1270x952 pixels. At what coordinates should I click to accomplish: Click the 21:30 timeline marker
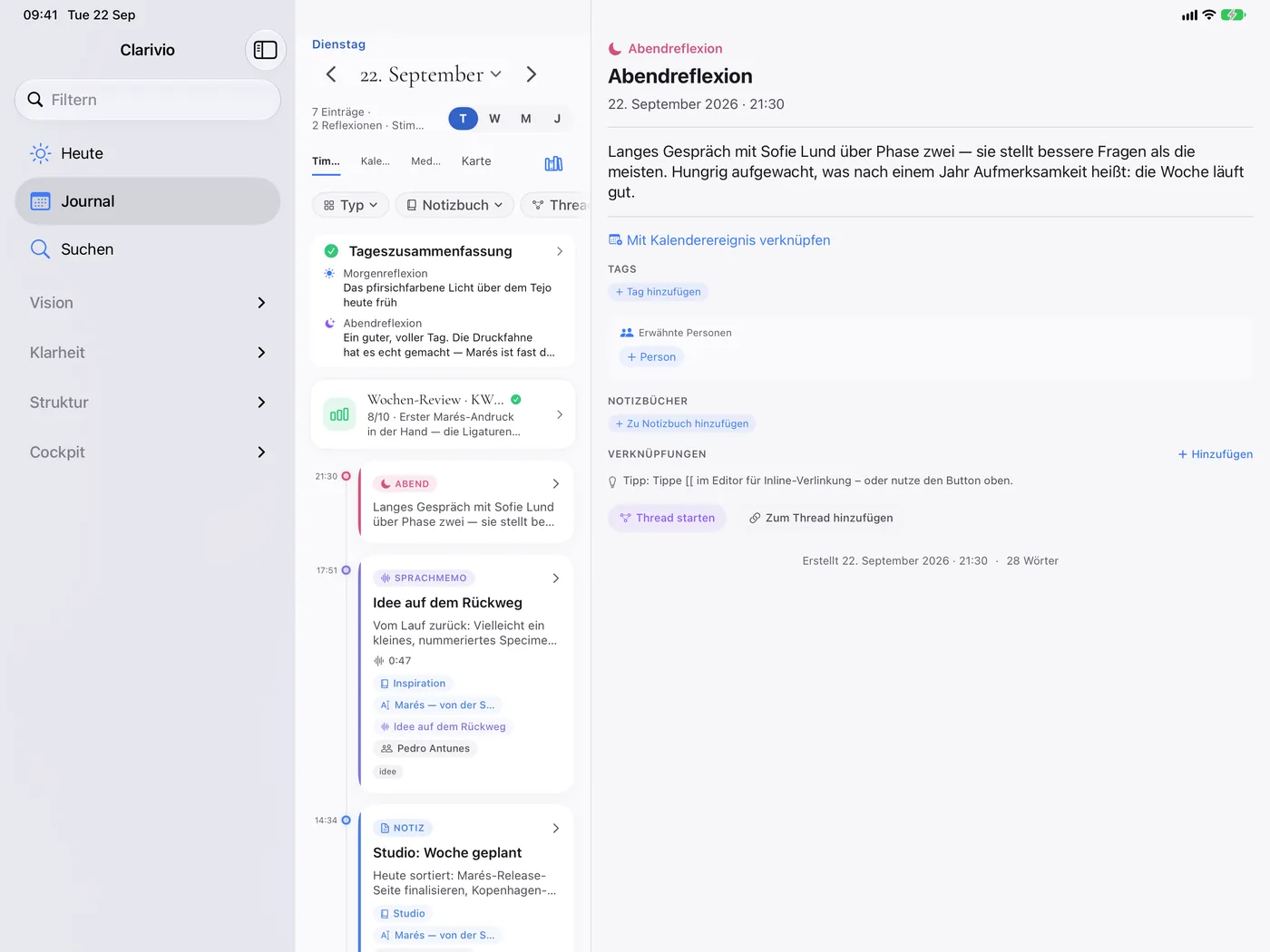(346, 476)
